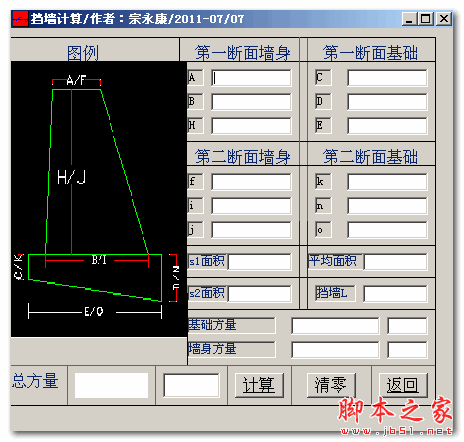Click the wide 基础方量 output field

(335, 326)
